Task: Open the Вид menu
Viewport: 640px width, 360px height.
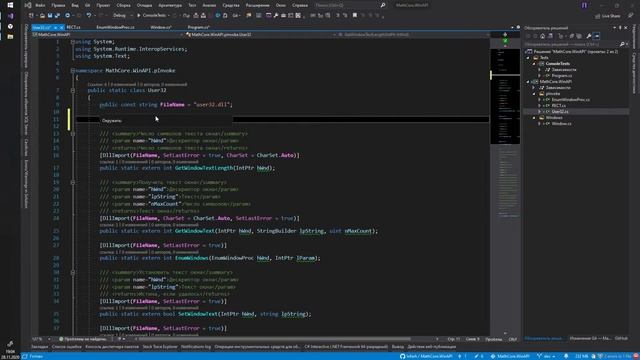Action: pos(75,5)
